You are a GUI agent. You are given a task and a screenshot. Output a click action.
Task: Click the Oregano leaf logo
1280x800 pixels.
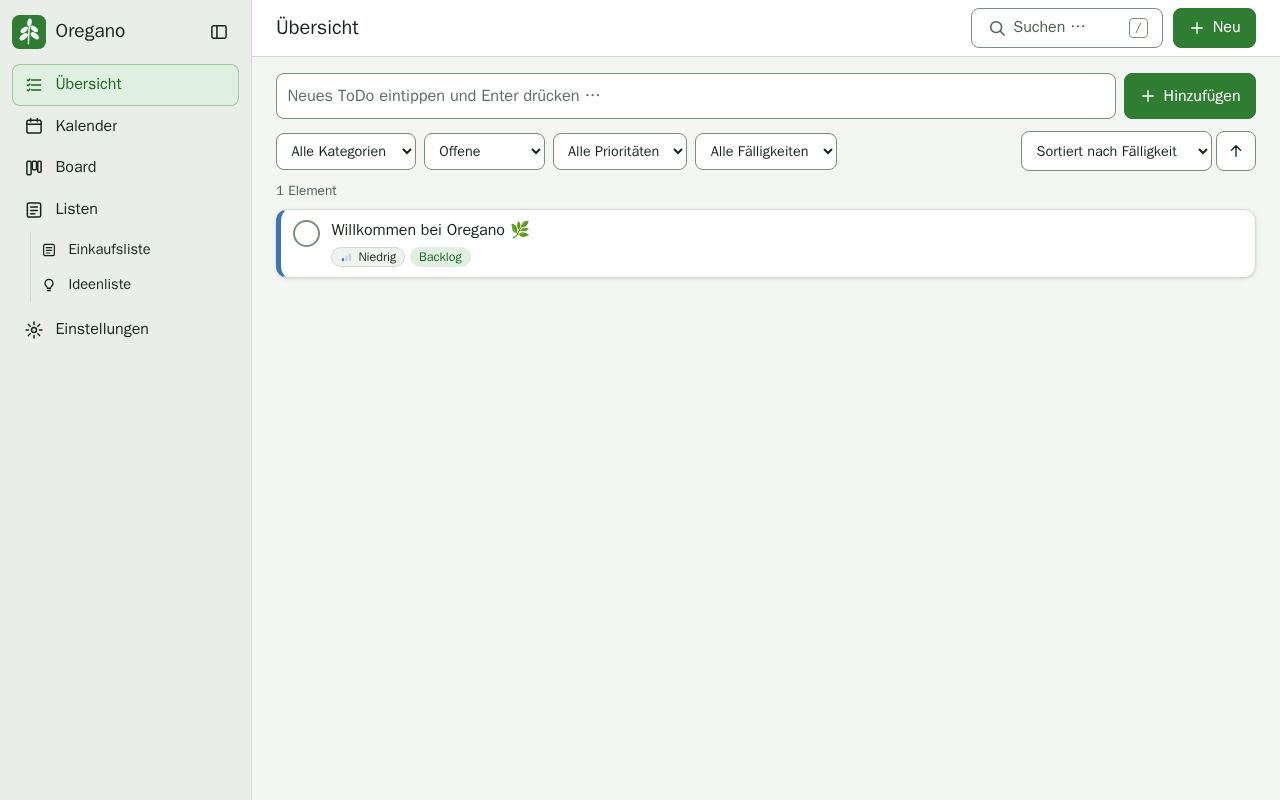tap(29, 32)
